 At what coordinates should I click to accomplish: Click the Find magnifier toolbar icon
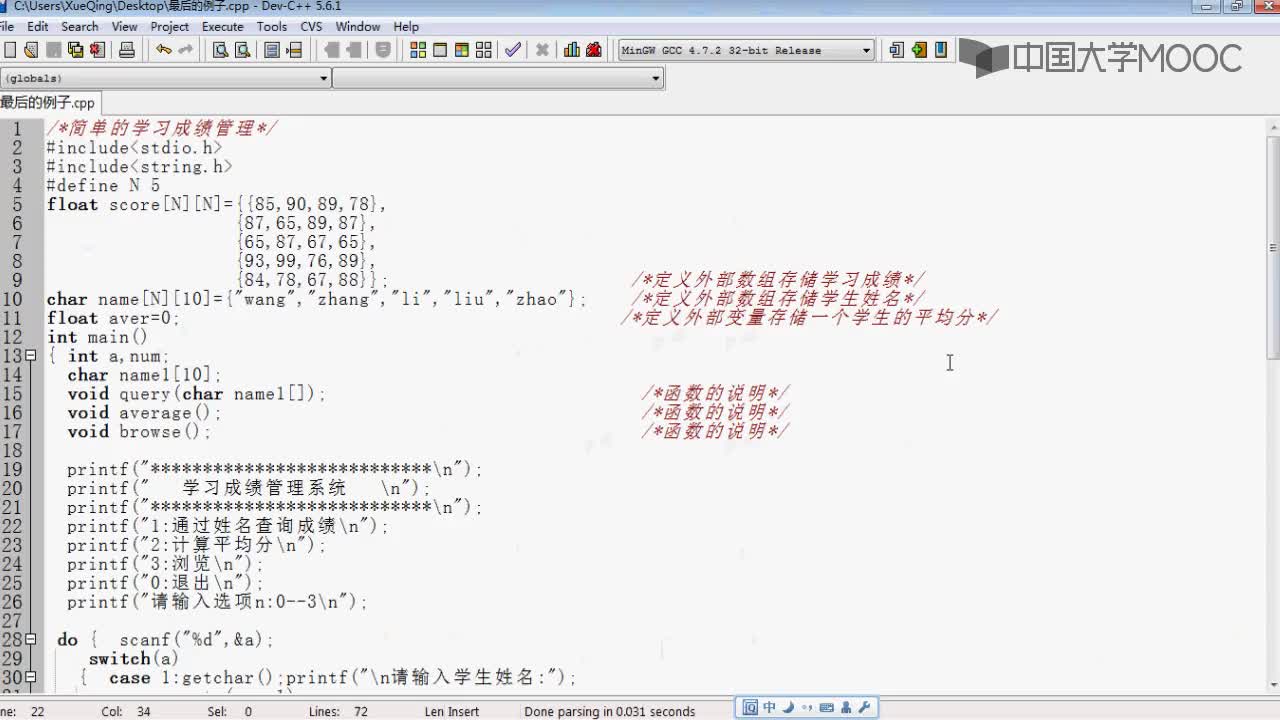pyautogui.click(x=220, y=50)
